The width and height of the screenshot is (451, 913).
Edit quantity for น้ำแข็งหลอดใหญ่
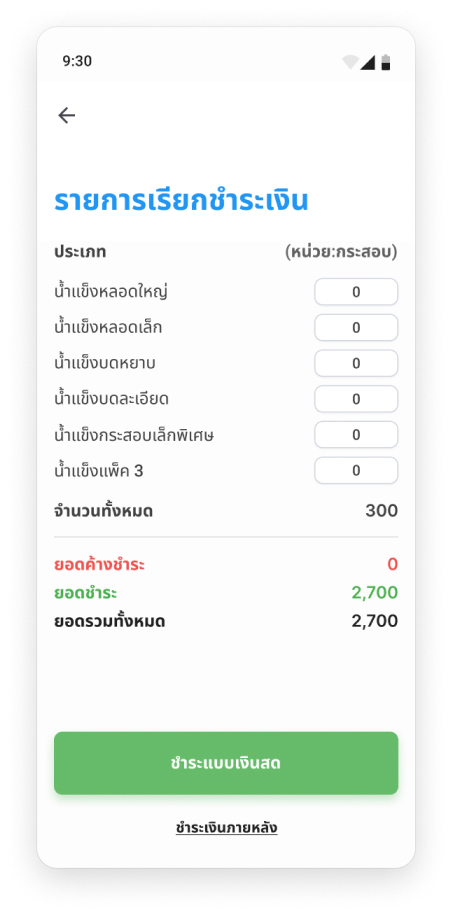tap(356, 292)
